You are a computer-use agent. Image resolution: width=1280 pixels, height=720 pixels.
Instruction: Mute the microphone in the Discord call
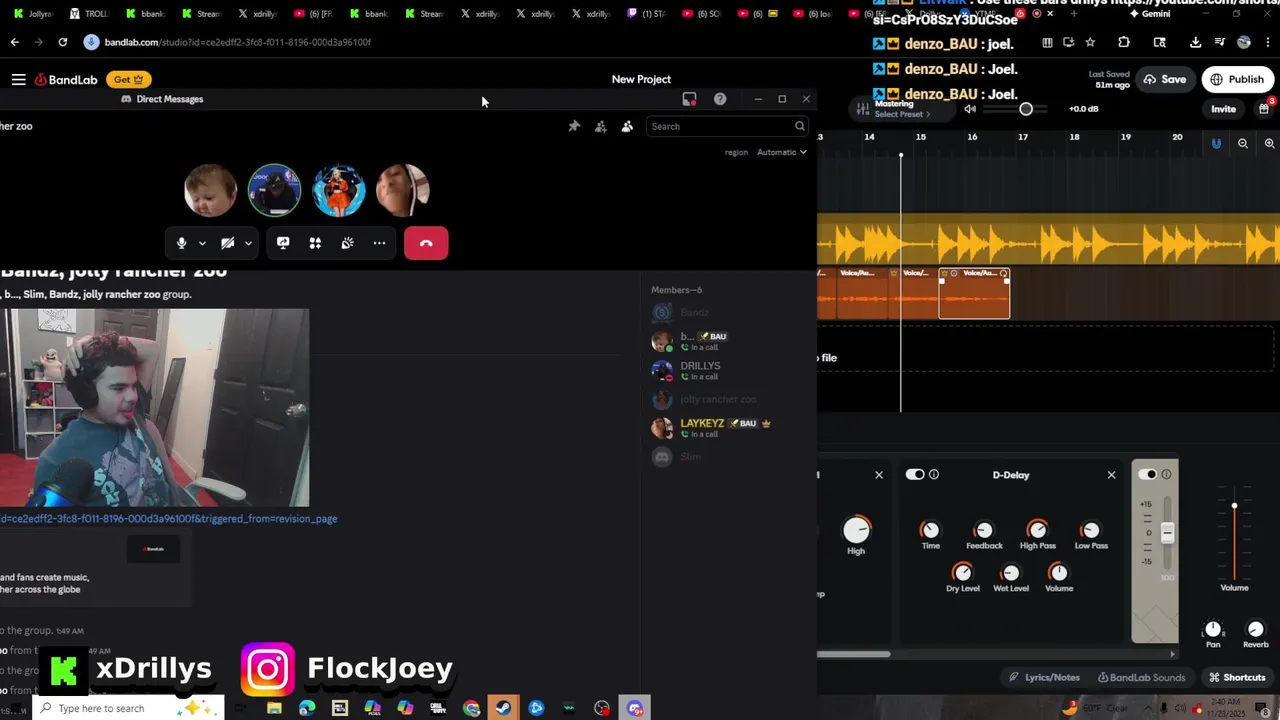point(181,243)
